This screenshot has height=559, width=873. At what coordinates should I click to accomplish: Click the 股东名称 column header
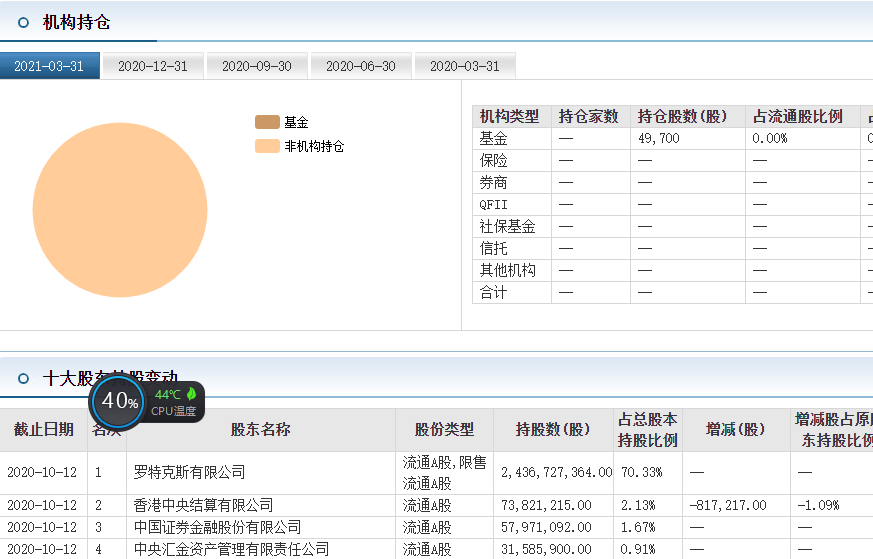click(261, 429)
